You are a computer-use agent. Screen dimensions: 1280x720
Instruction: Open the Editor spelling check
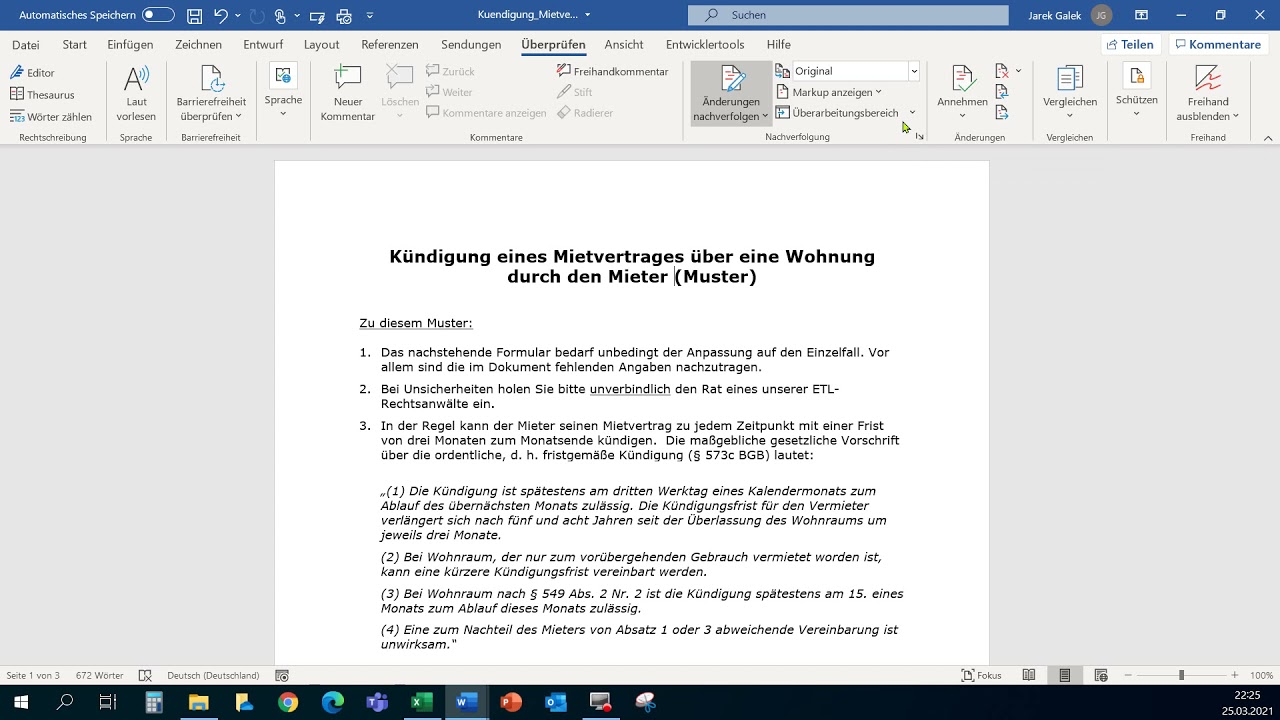tap(32, 73)
